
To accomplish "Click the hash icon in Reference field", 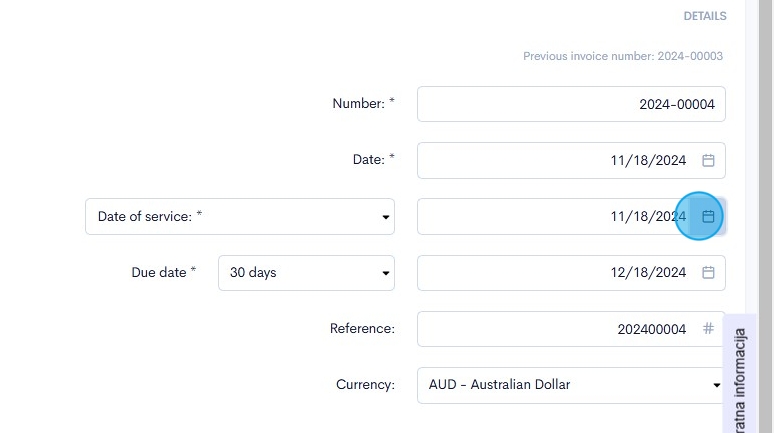I will pyautogui.click(x=708, y=328).
